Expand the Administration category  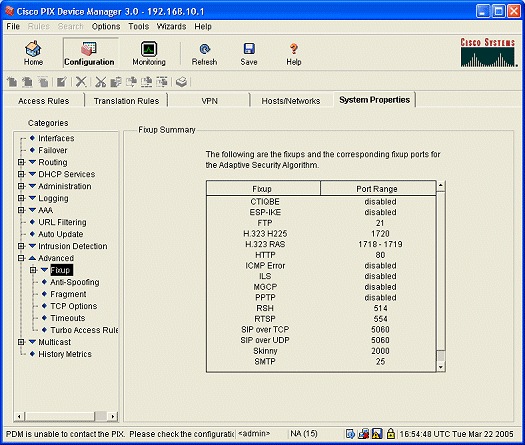(x=21, y=186)
